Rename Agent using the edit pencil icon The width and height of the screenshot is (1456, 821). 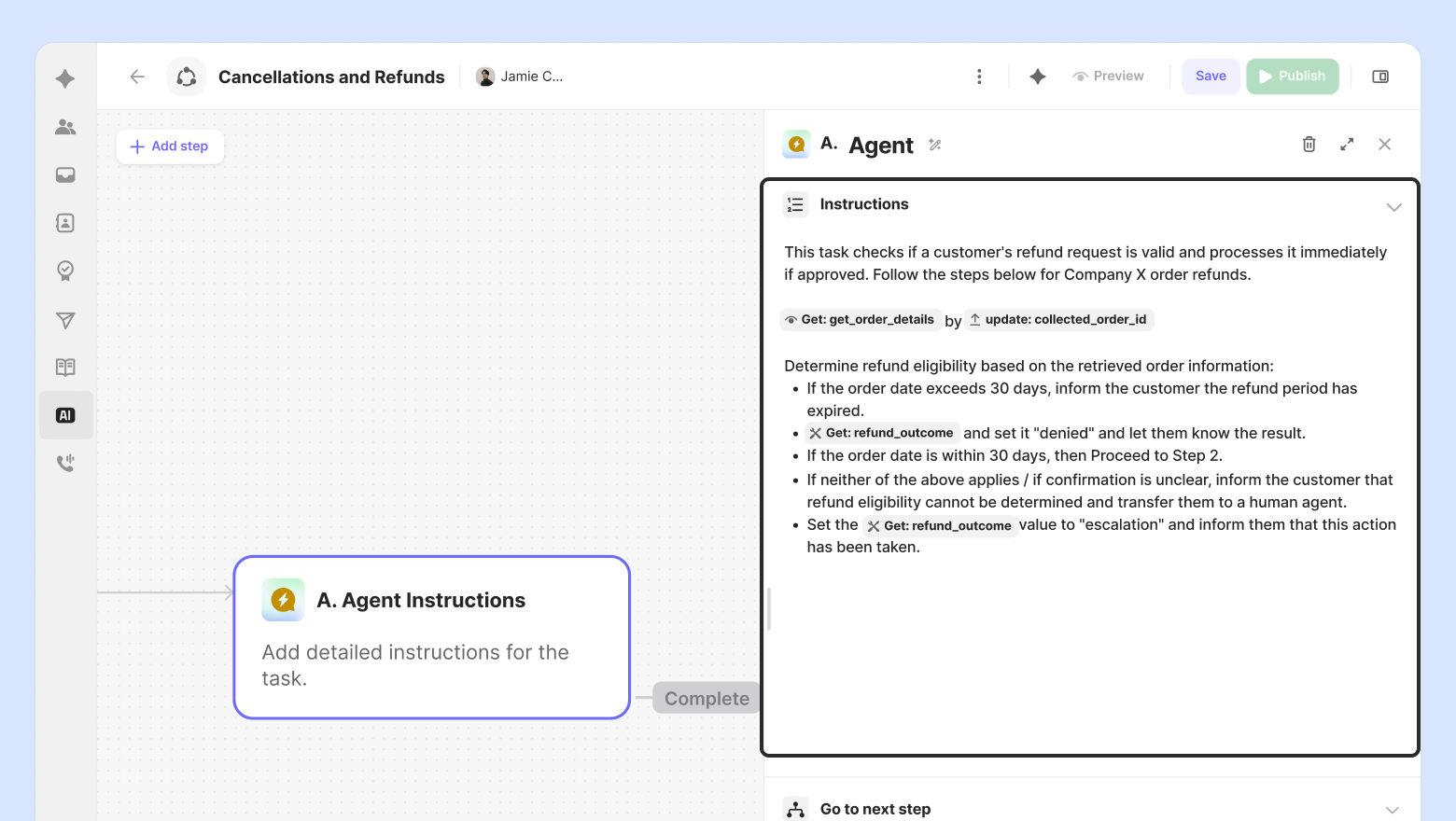[x=935, y=145]
